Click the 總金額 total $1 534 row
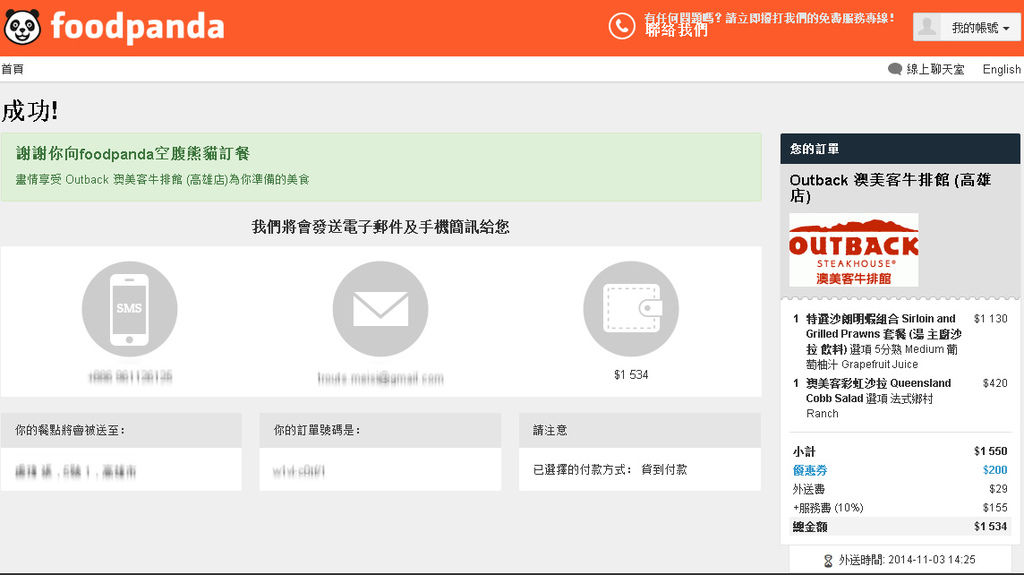 [x=900, y=527]
